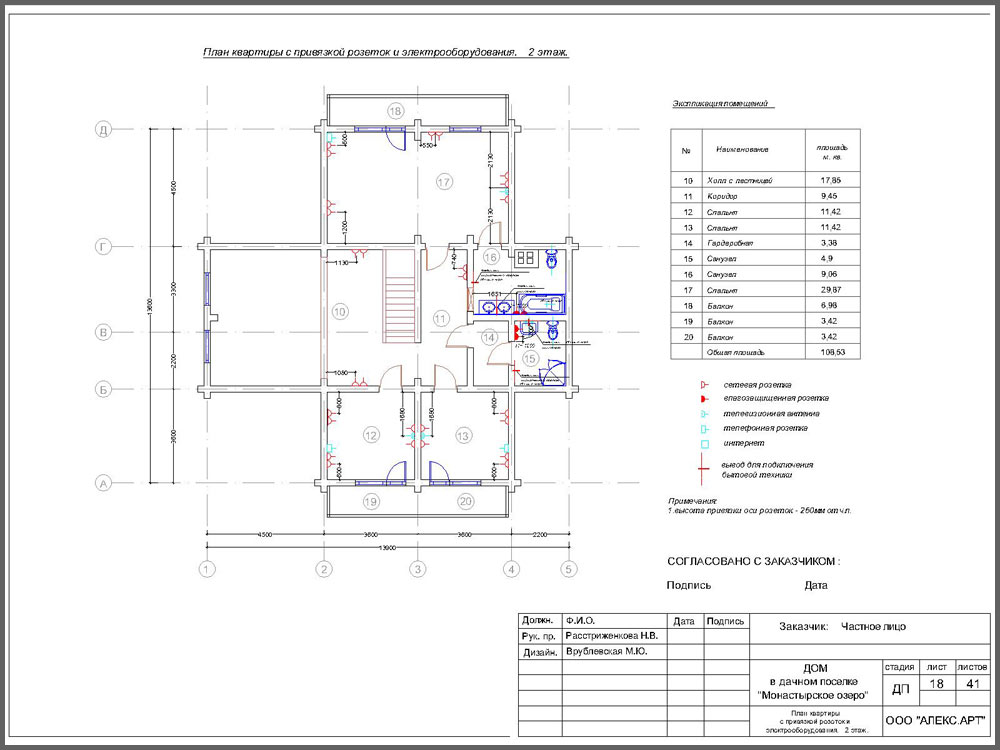Click grid axis bubble 'Б'
The image size is (1000, 750).
pos(103,389)
